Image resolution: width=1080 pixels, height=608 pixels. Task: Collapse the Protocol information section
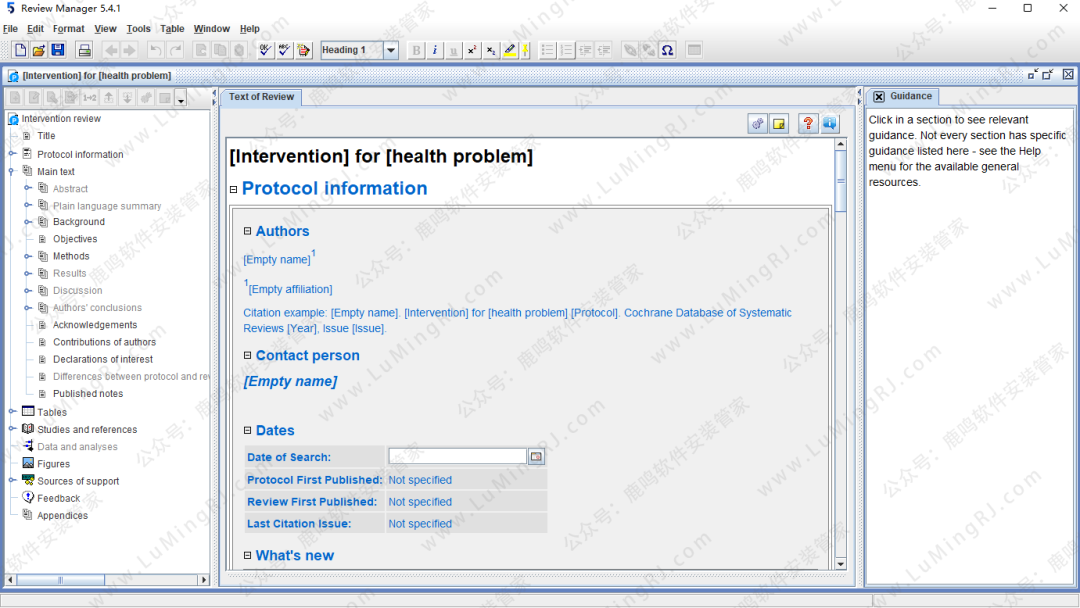[234, 189]
